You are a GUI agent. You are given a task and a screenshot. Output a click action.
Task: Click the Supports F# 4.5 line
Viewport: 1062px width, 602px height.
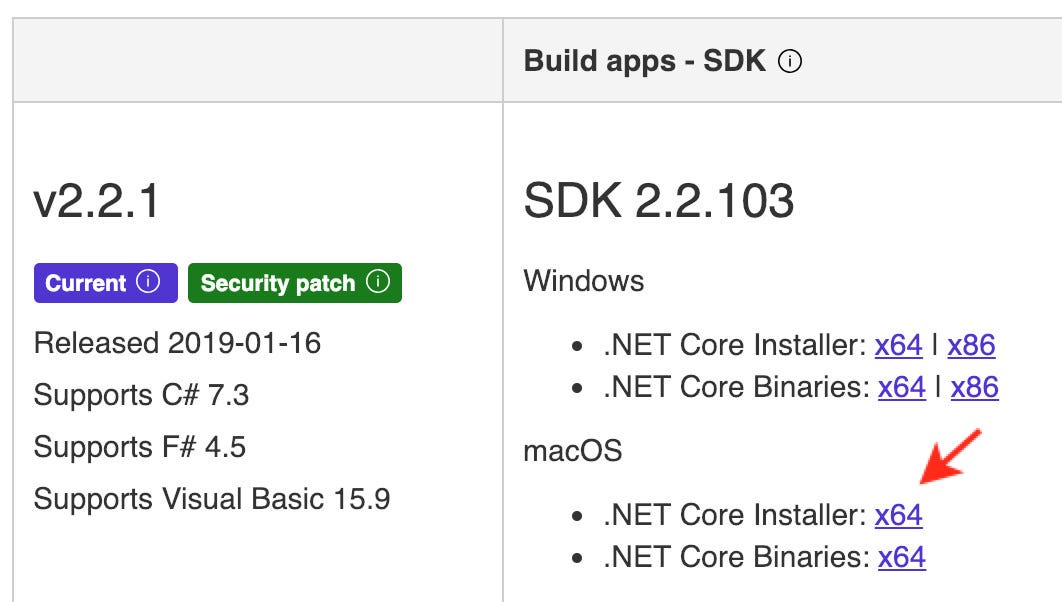[139, 446]
